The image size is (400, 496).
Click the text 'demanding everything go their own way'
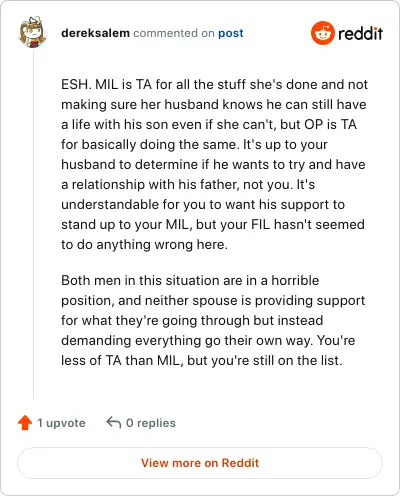tap(187, 340)
